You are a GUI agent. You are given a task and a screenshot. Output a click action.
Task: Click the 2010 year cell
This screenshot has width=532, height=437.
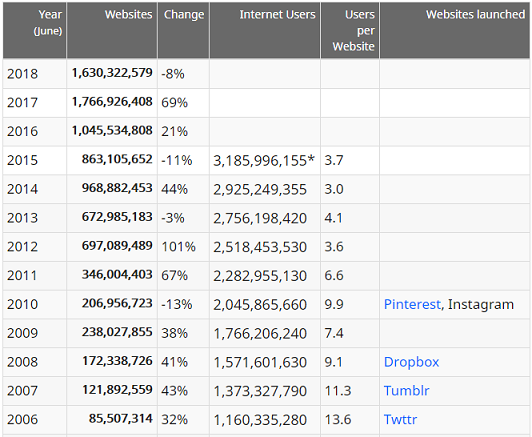click(x=22, y=304)
